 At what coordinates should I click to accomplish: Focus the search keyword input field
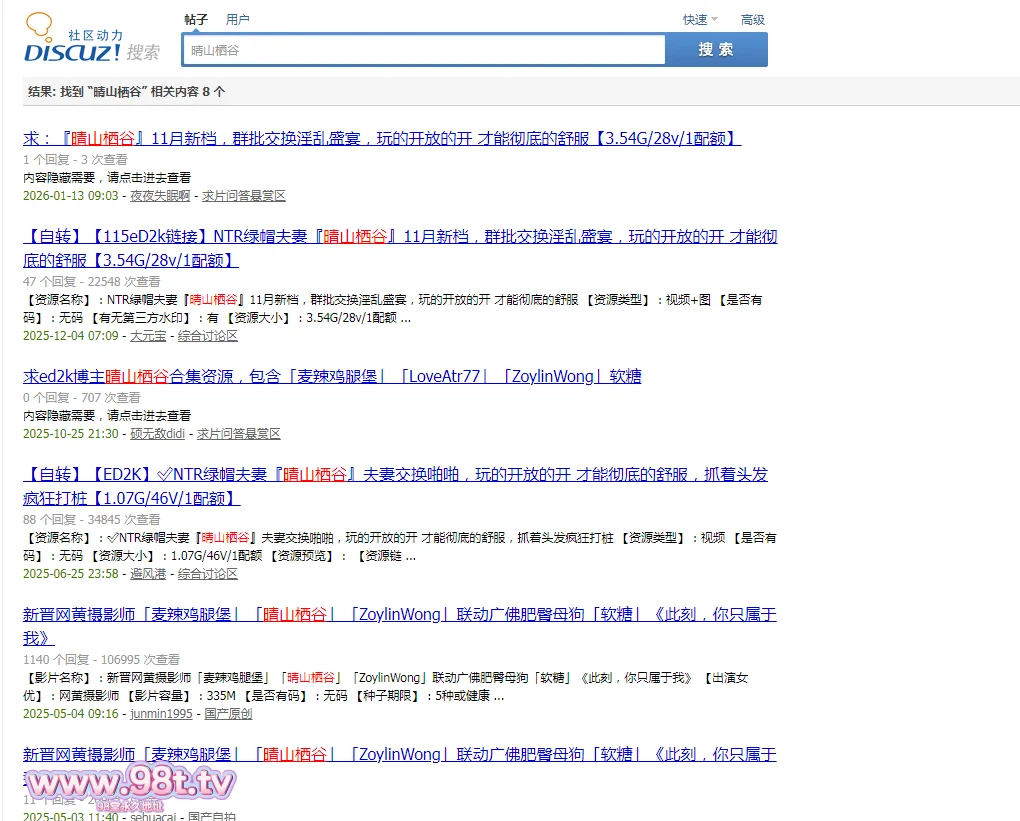point(424,50)
